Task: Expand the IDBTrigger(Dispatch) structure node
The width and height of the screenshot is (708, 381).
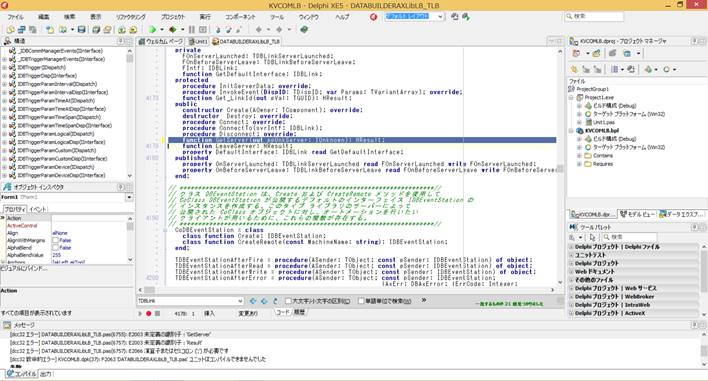Action: (5, 67)
